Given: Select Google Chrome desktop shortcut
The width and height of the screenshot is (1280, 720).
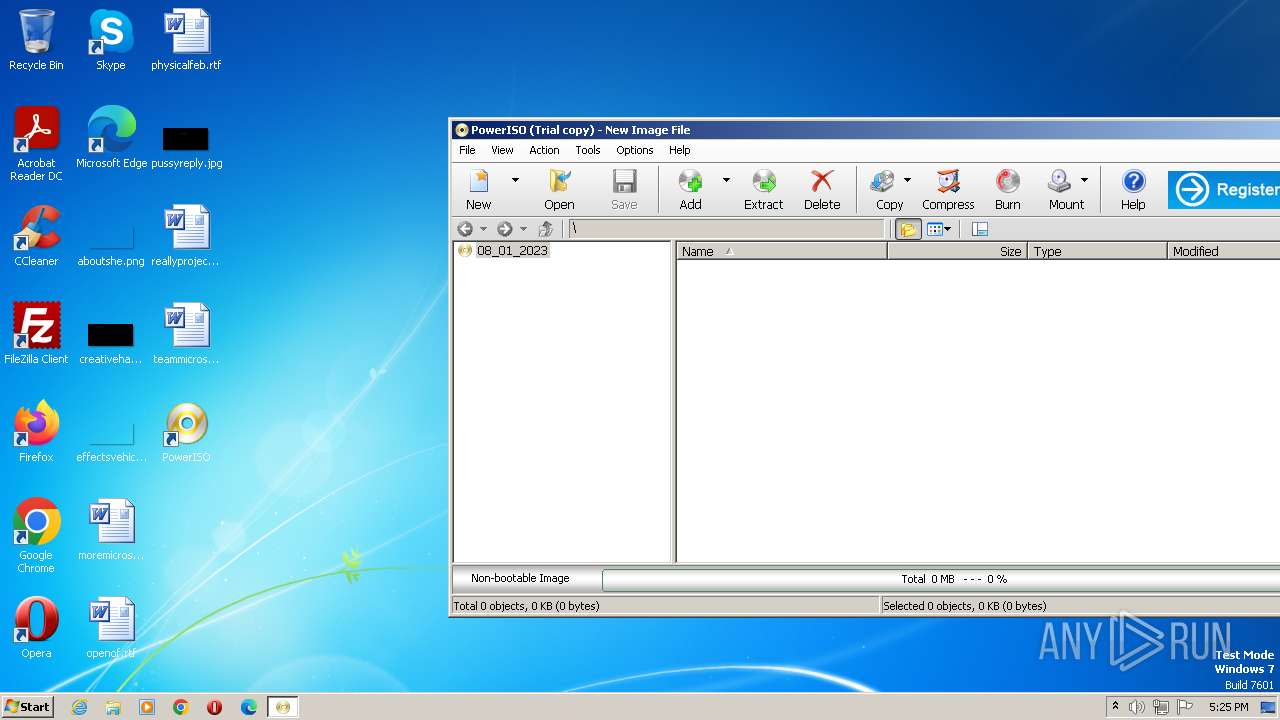Looking at the screenshot, I should pyautogui.click(x=36, y=536).
